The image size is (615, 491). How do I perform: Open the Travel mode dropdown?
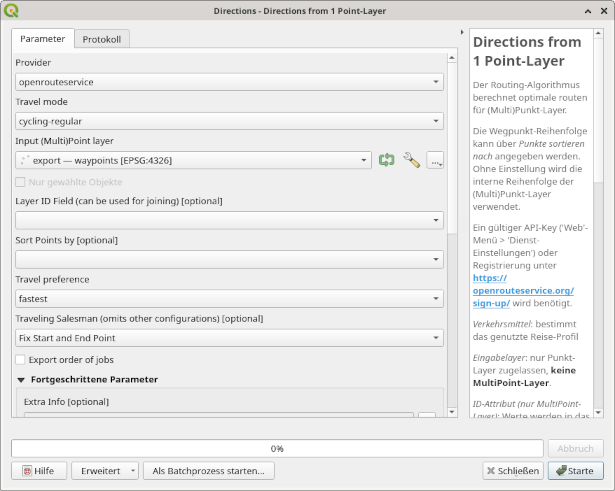230,121
